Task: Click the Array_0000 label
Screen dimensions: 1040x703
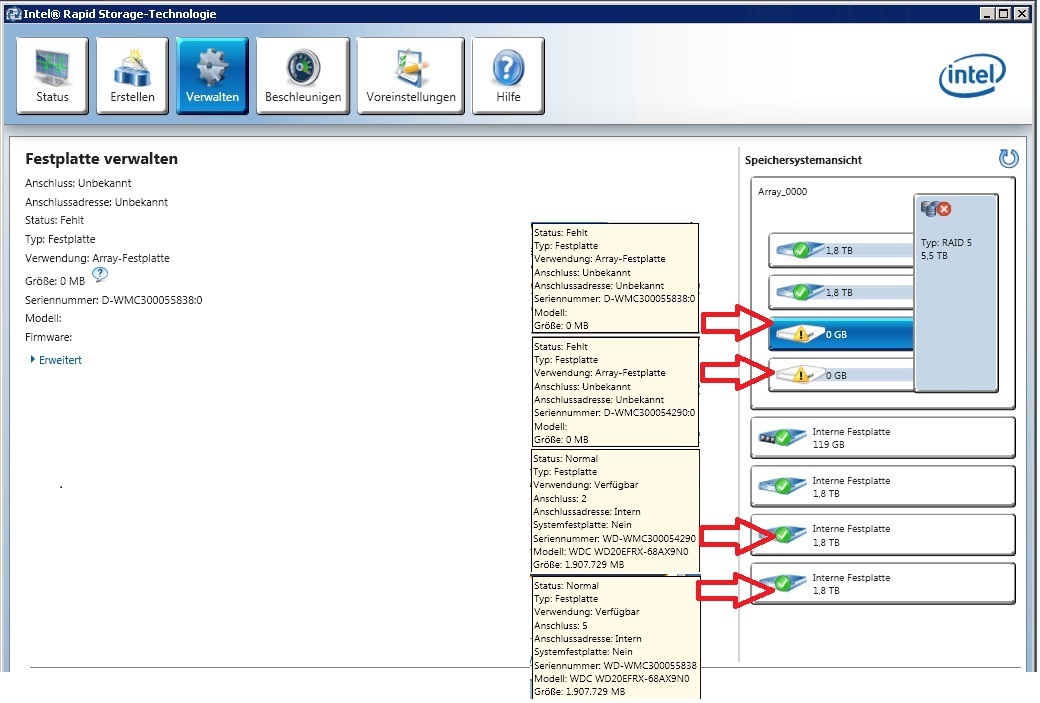Action: point(783,192)
